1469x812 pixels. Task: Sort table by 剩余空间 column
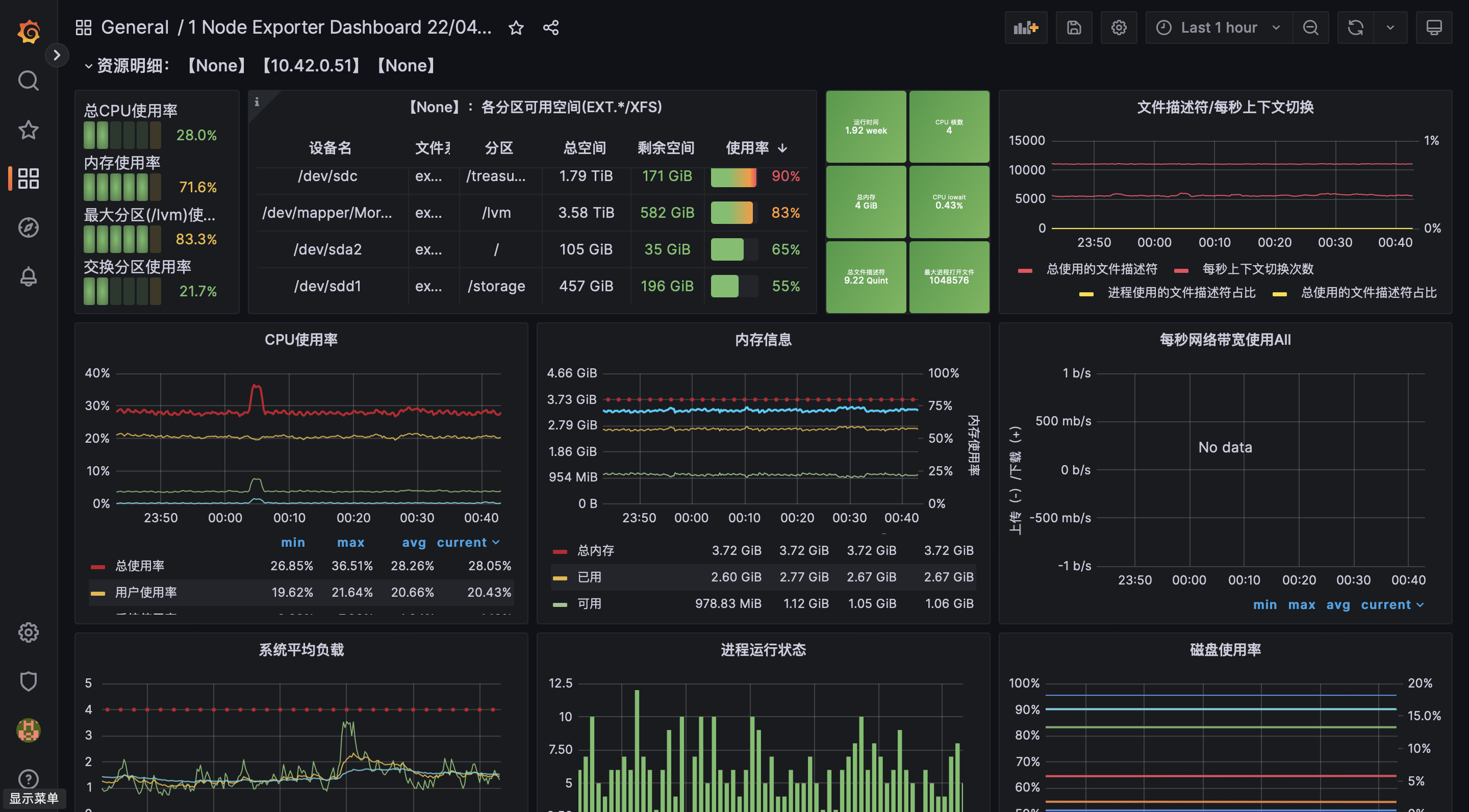click(666, 148)
